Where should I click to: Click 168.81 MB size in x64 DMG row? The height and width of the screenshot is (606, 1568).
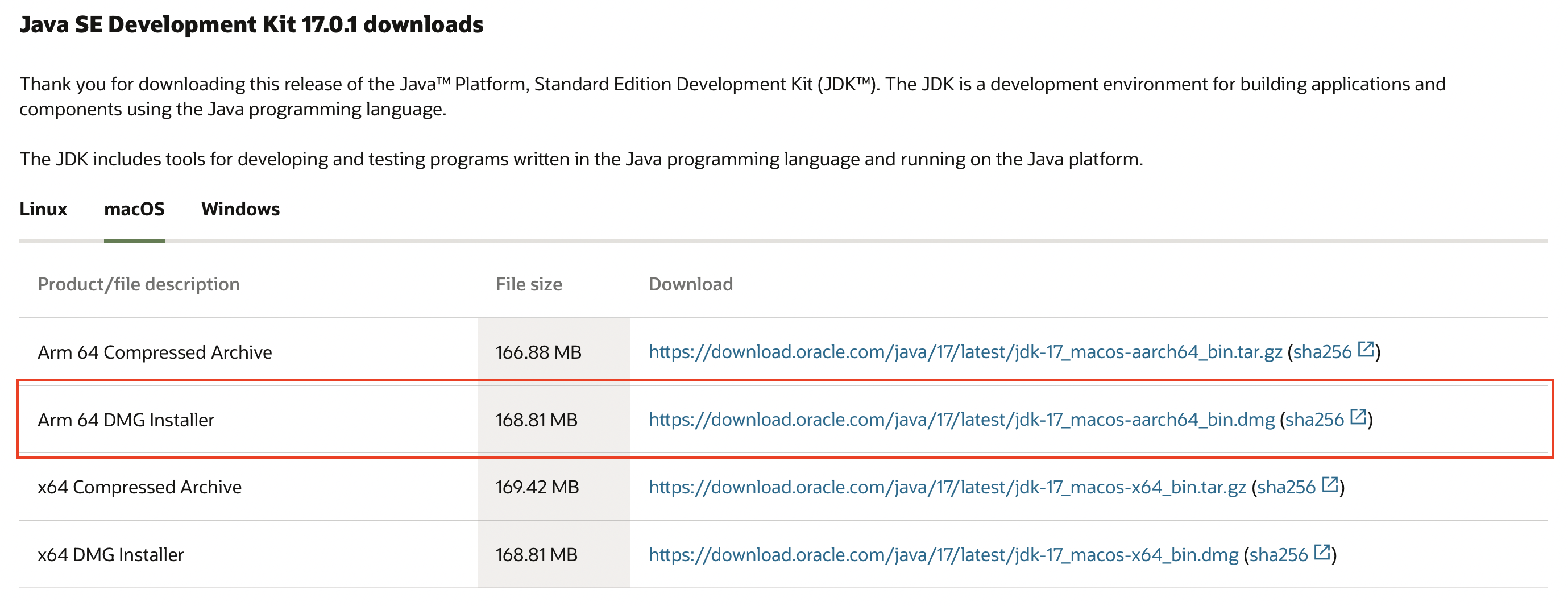click(536, 554)
